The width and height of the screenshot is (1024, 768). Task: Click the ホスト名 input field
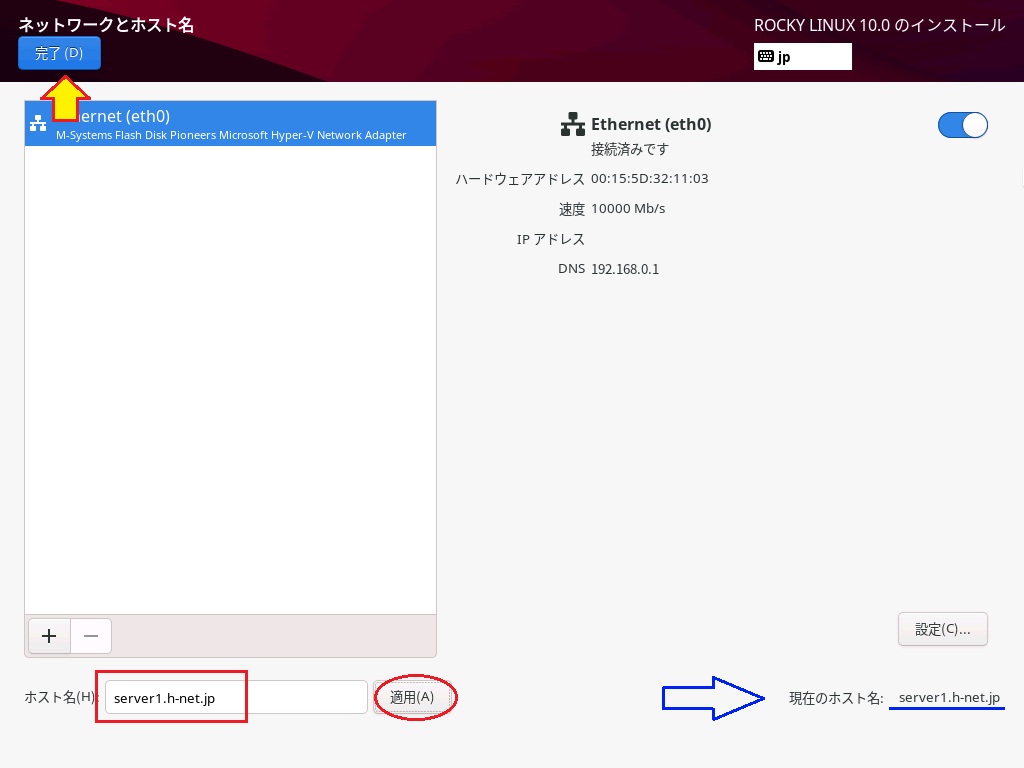(x=236, y=698)
